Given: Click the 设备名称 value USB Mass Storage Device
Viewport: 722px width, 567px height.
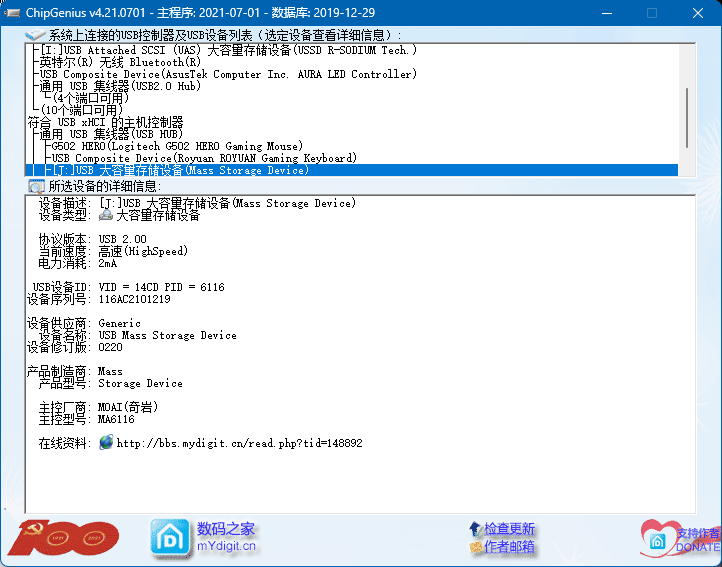Looking at the screenshot, I should [168, 335].
